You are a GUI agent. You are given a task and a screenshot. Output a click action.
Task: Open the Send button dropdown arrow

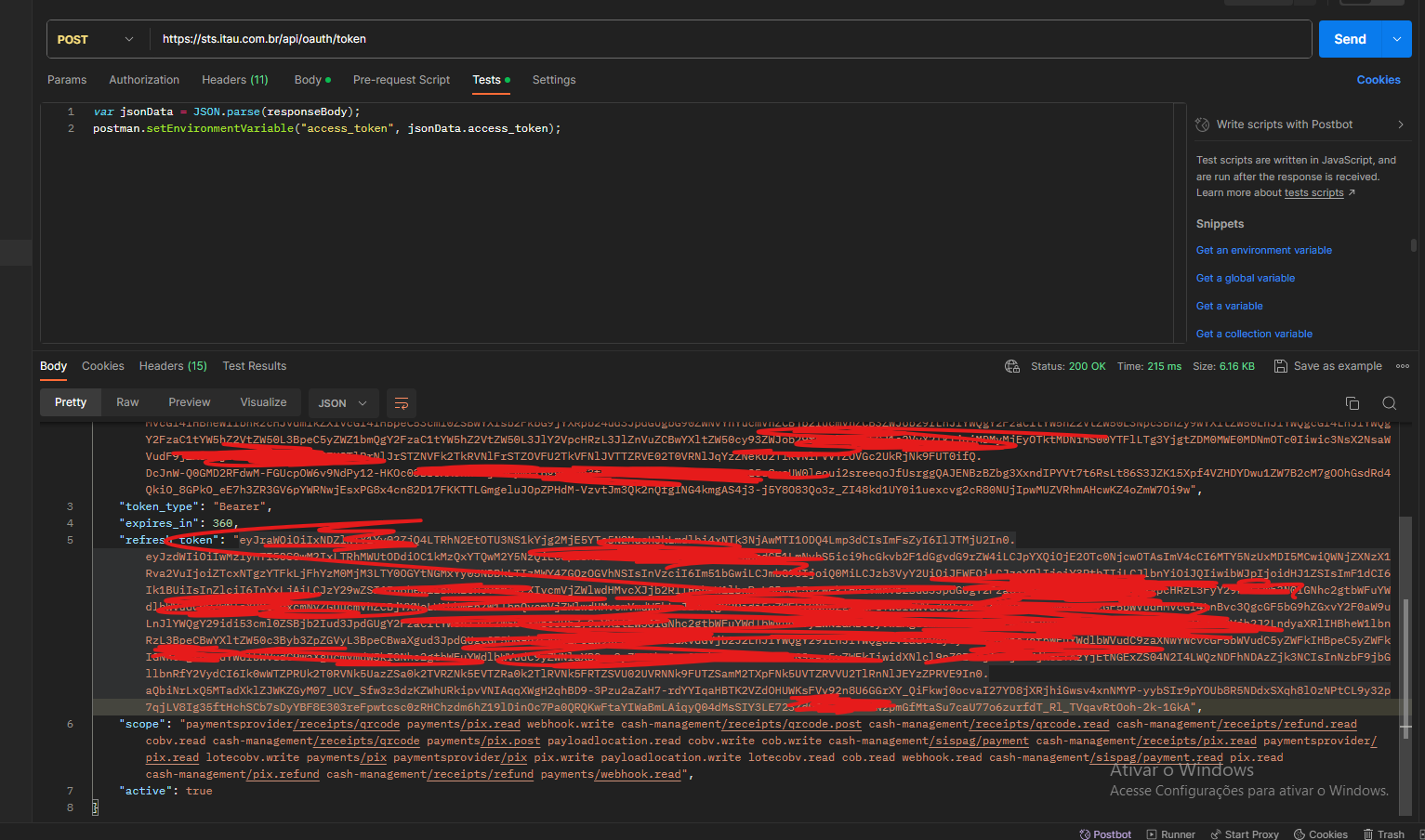coord(1396,39)
